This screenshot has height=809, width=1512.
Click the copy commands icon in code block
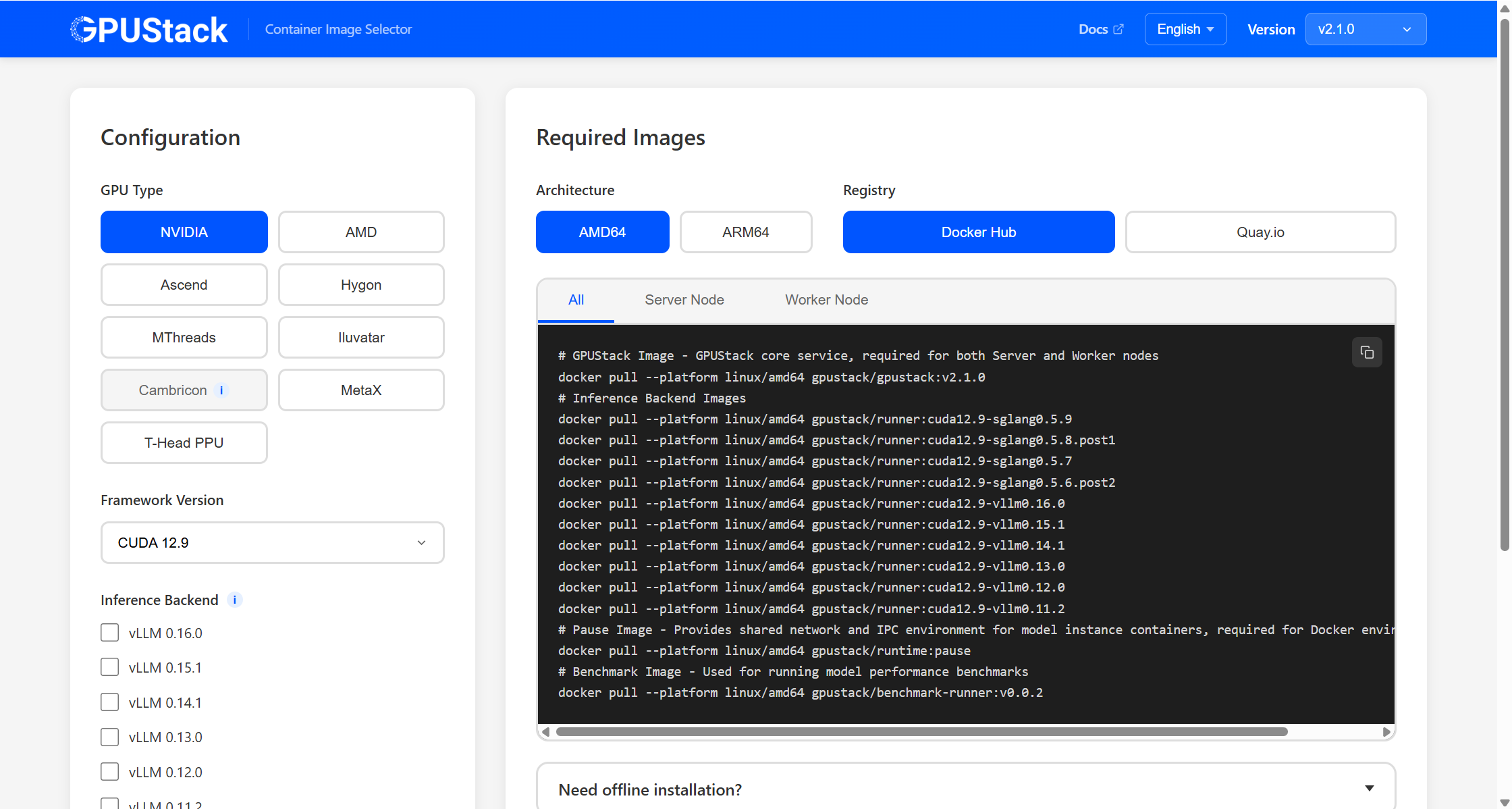point(1367,353)
